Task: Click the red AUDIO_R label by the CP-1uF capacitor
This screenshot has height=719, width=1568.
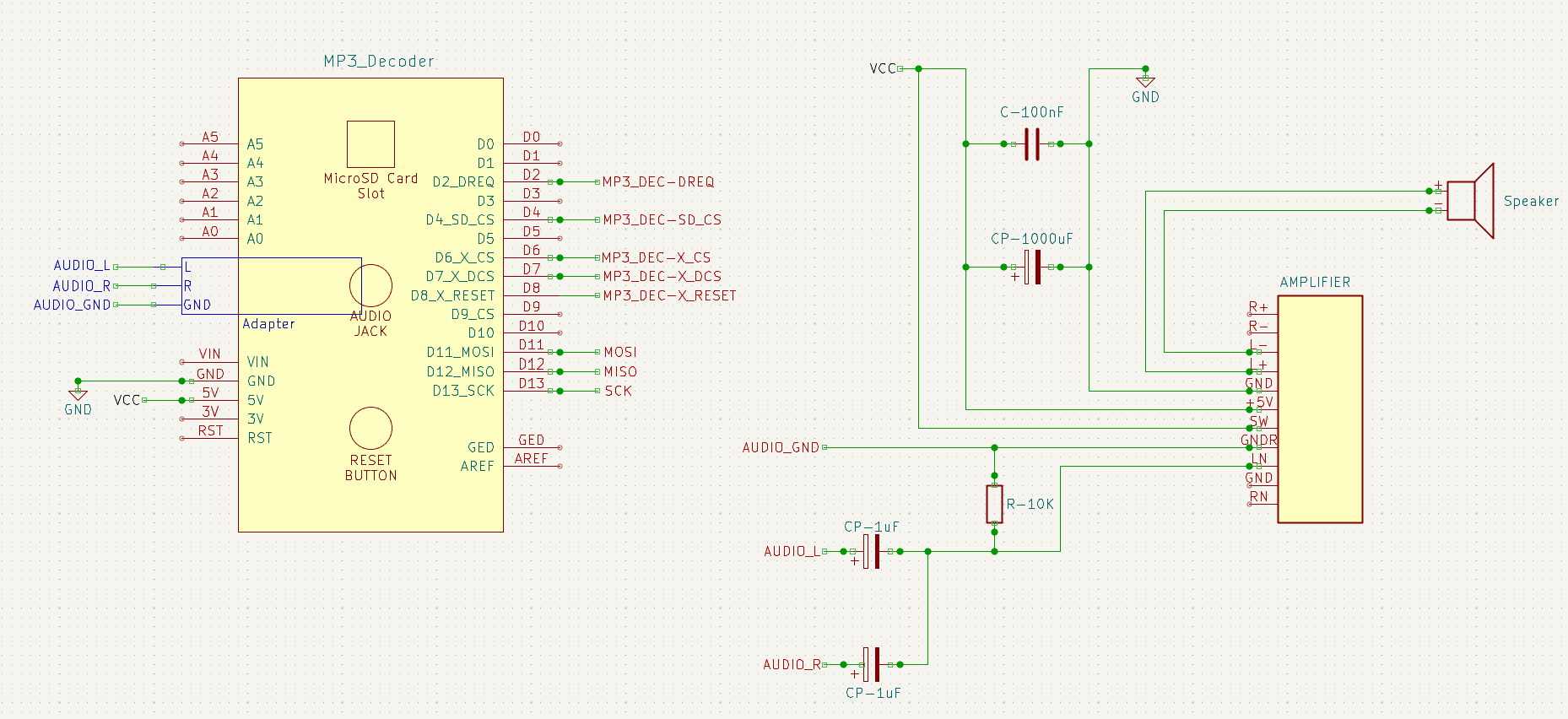Action: (792, 664)
